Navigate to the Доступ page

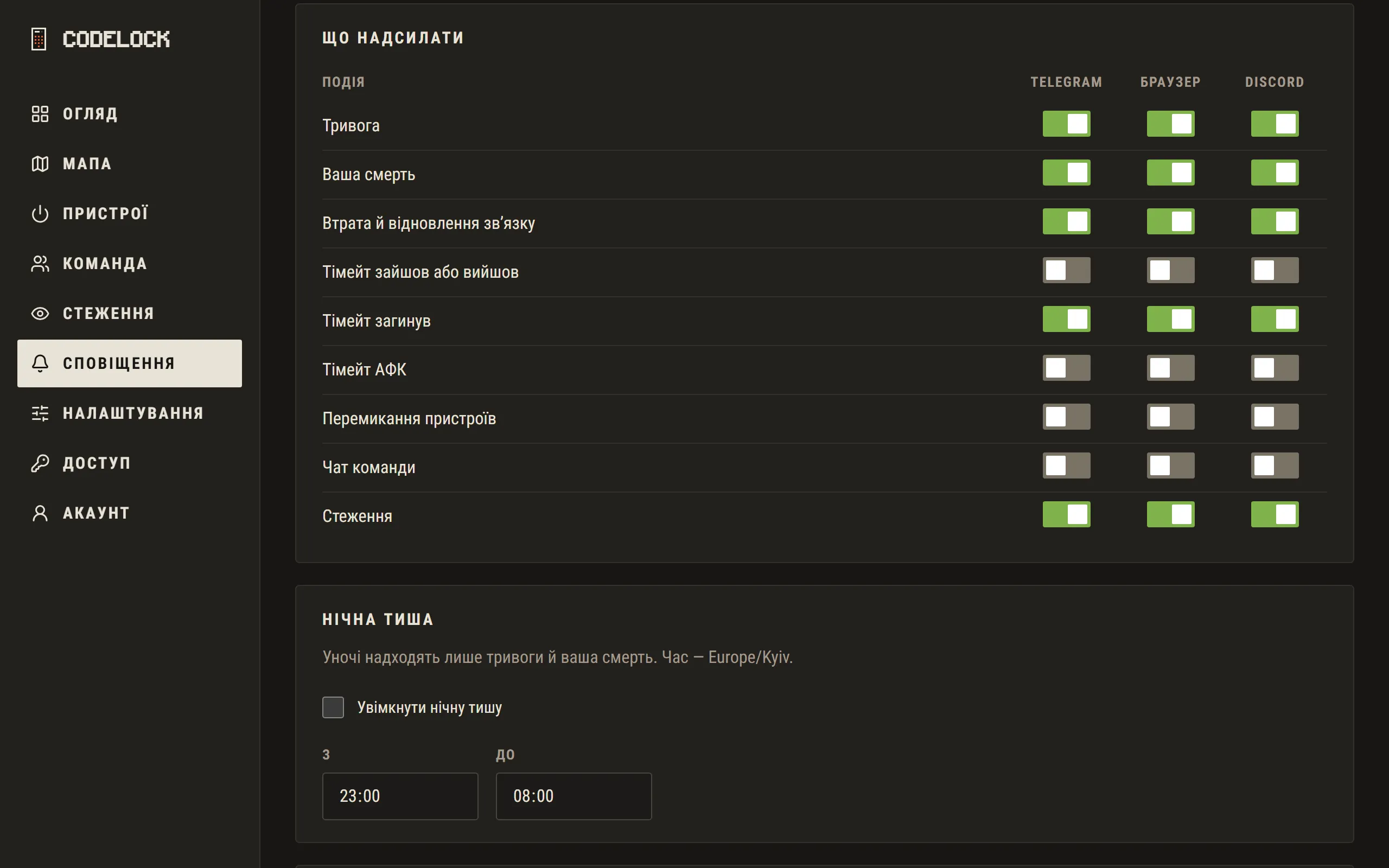click(x=130, y=463)
